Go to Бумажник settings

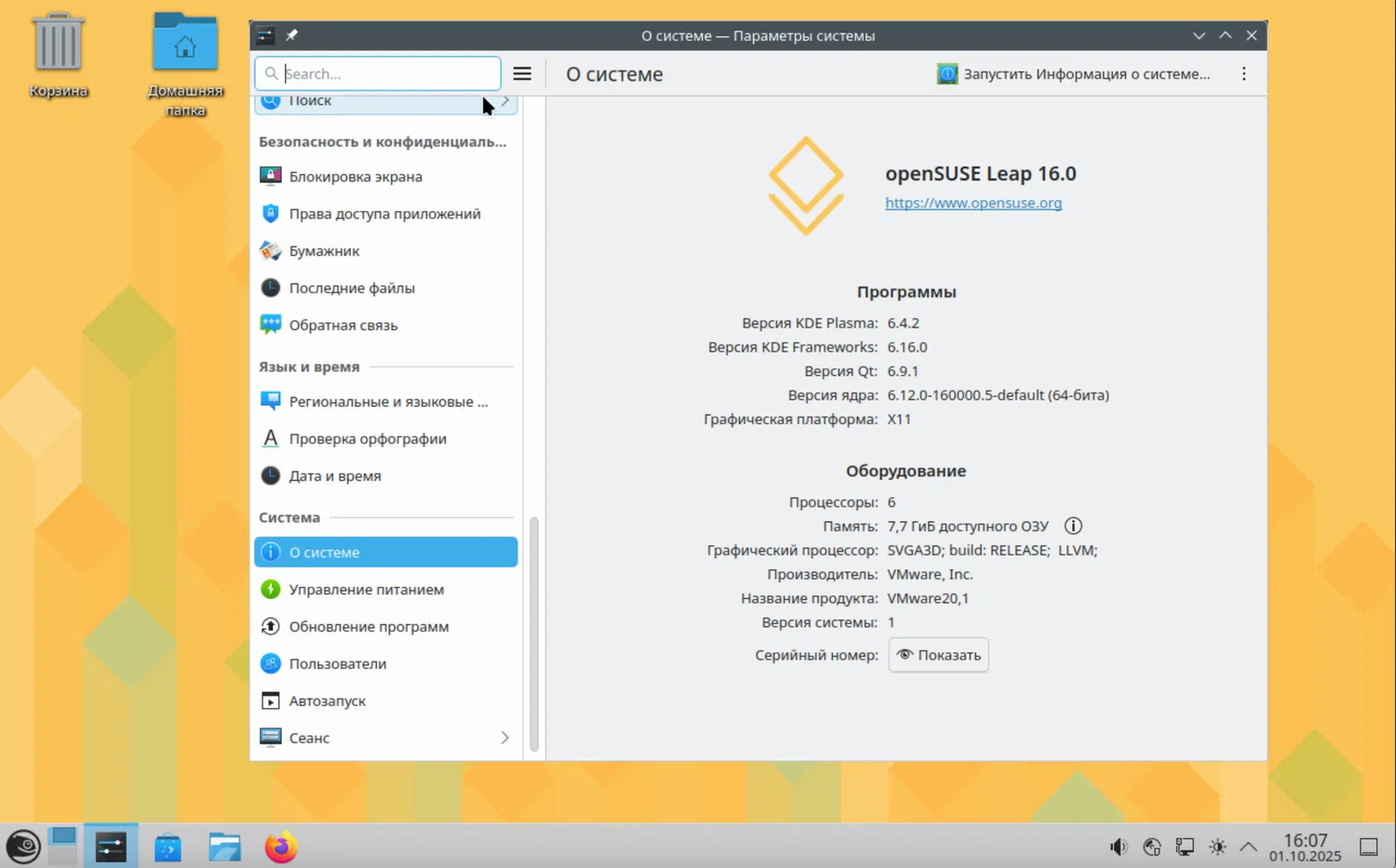click(x=385, y=251)
